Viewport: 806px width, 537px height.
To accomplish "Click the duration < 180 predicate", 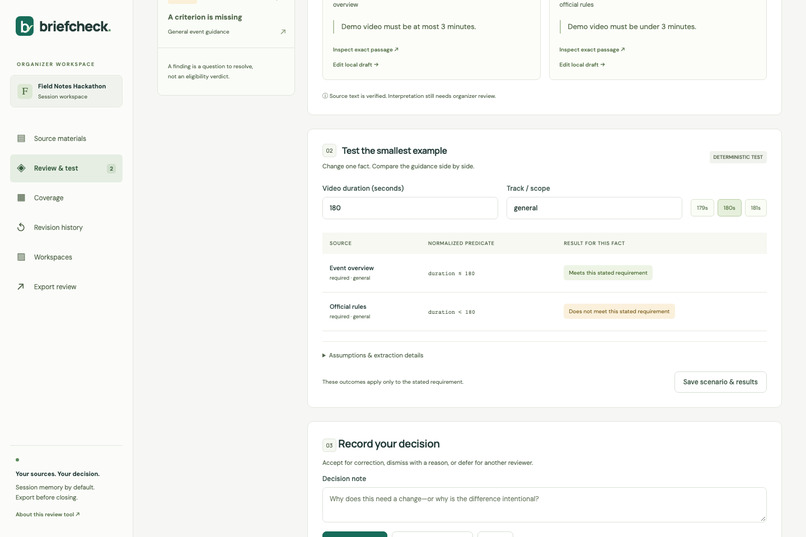I will click(451, 312).
